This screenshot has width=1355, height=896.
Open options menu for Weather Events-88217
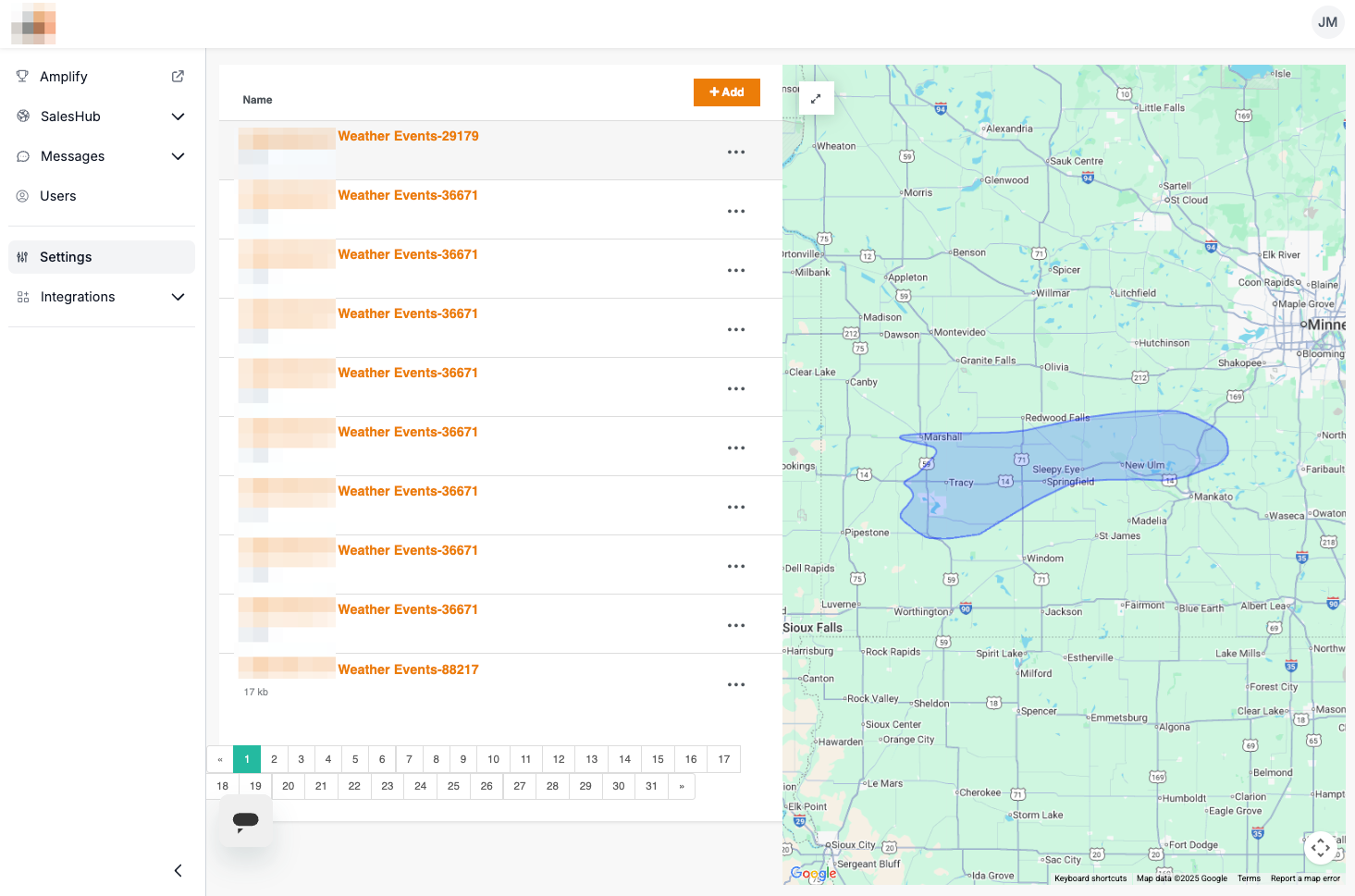coord(735,685)
